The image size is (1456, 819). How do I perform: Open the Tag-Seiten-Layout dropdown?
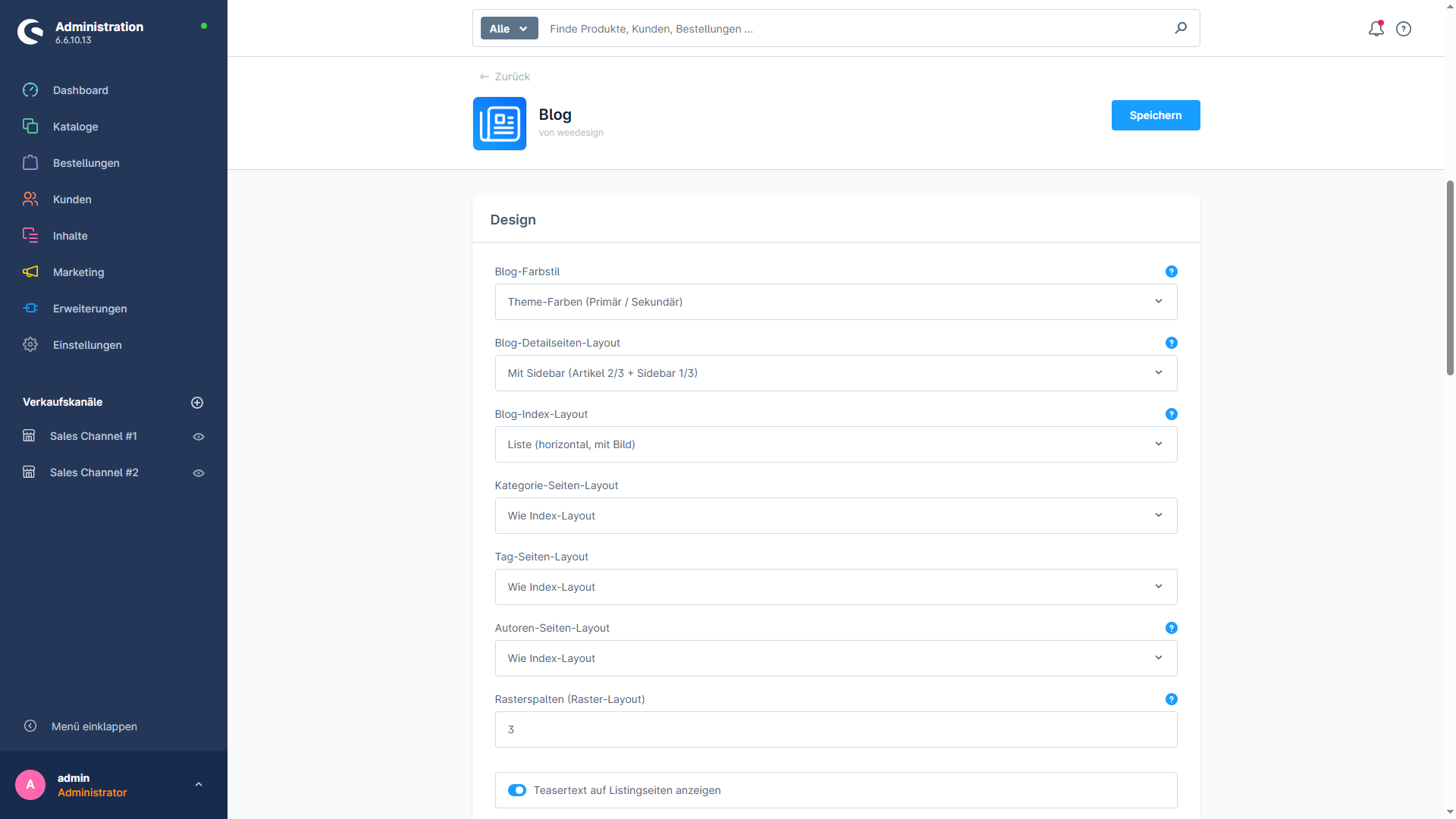tap(836, 587)
